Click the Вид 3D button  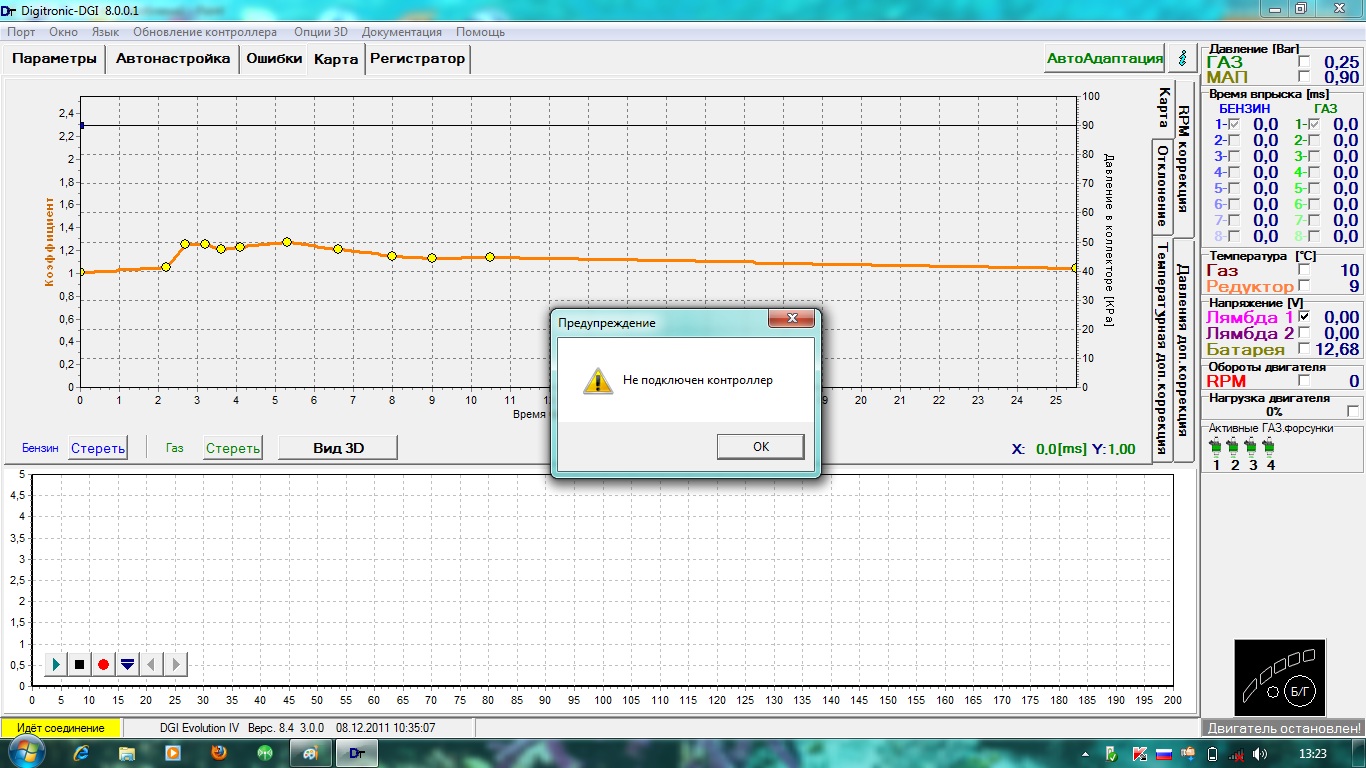tap(338, 448)
